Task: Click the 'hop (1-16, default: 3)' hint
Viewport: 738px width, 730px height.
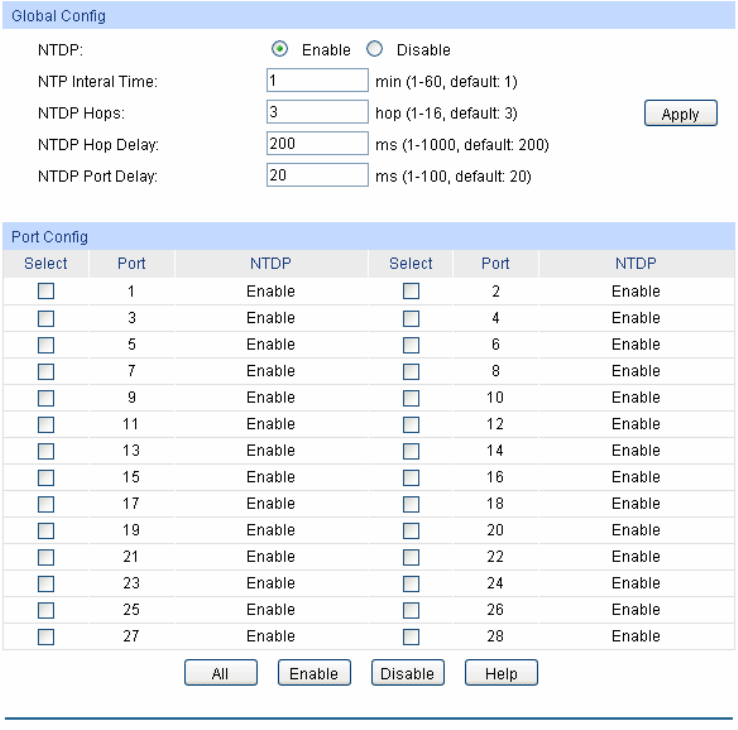Action: point(446,113)
